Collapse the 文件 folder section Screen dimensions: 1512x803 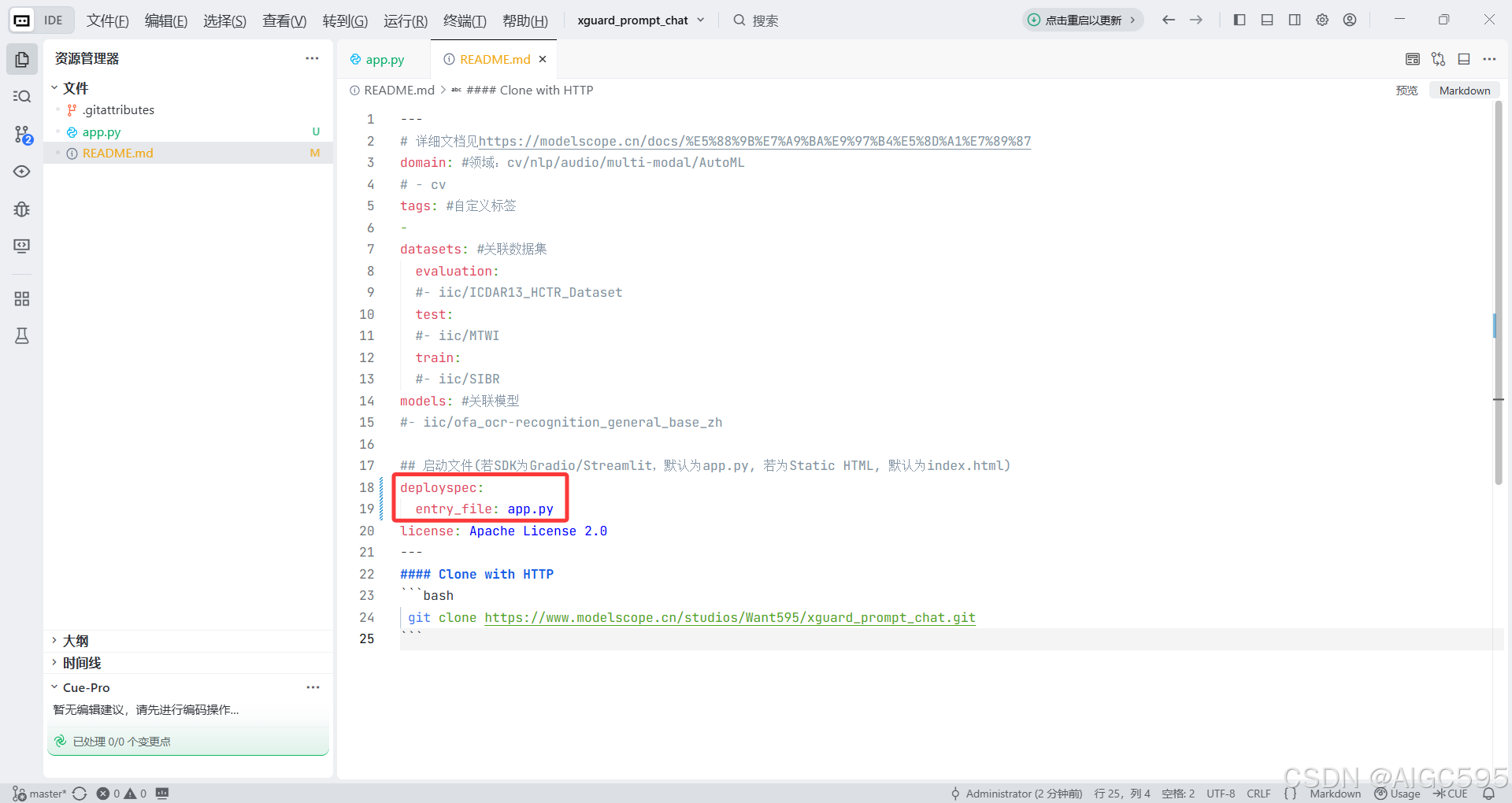[189, 88]
